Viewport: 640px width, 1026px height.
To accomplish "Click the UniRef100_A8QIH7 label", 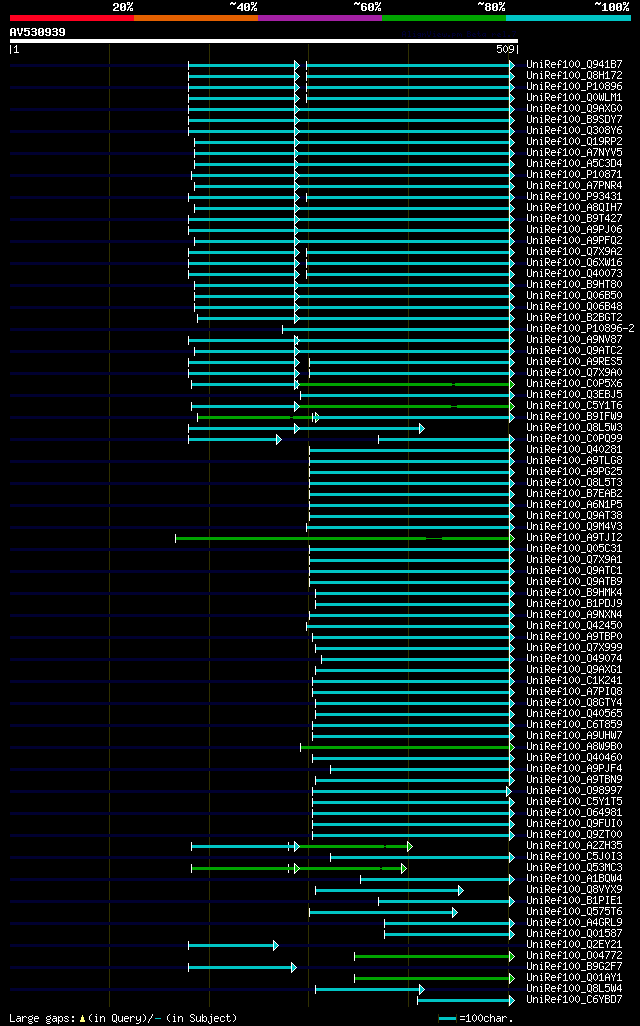I will [575, 207].
